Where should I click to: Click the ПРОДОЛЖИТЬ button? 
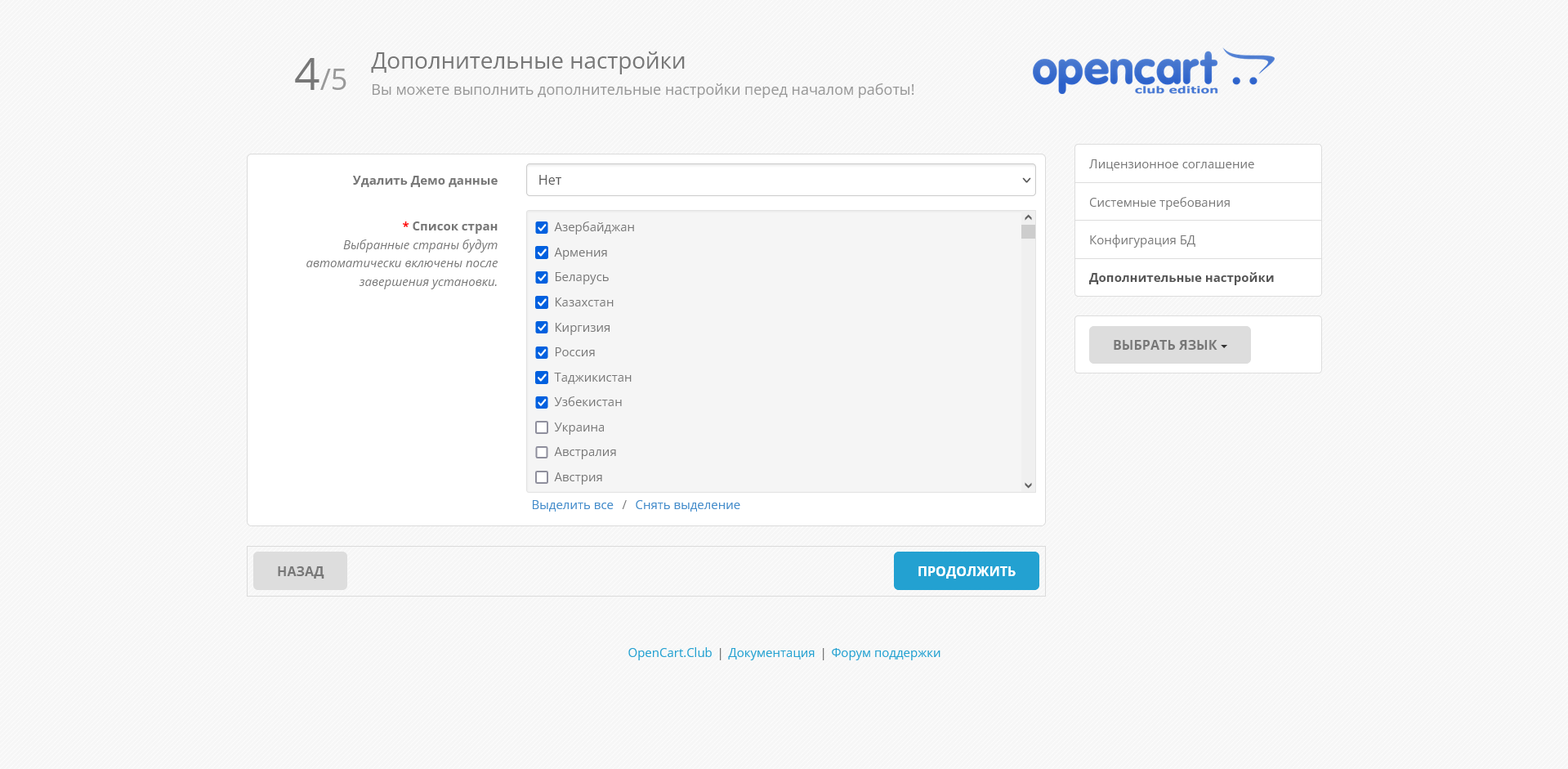(x=966, y=570)
